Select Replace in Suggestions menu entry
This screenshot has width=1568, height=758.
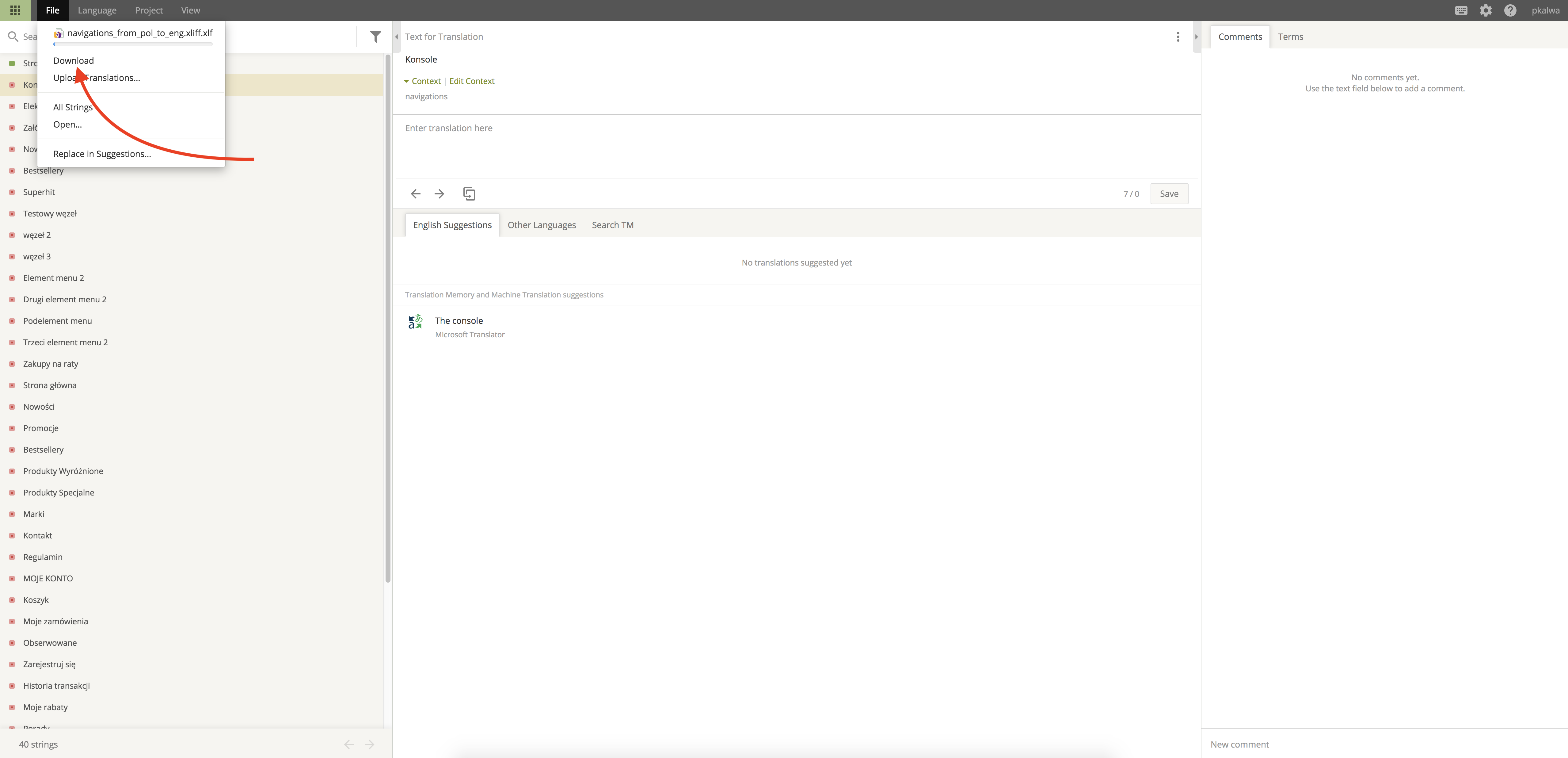point(102,154)
